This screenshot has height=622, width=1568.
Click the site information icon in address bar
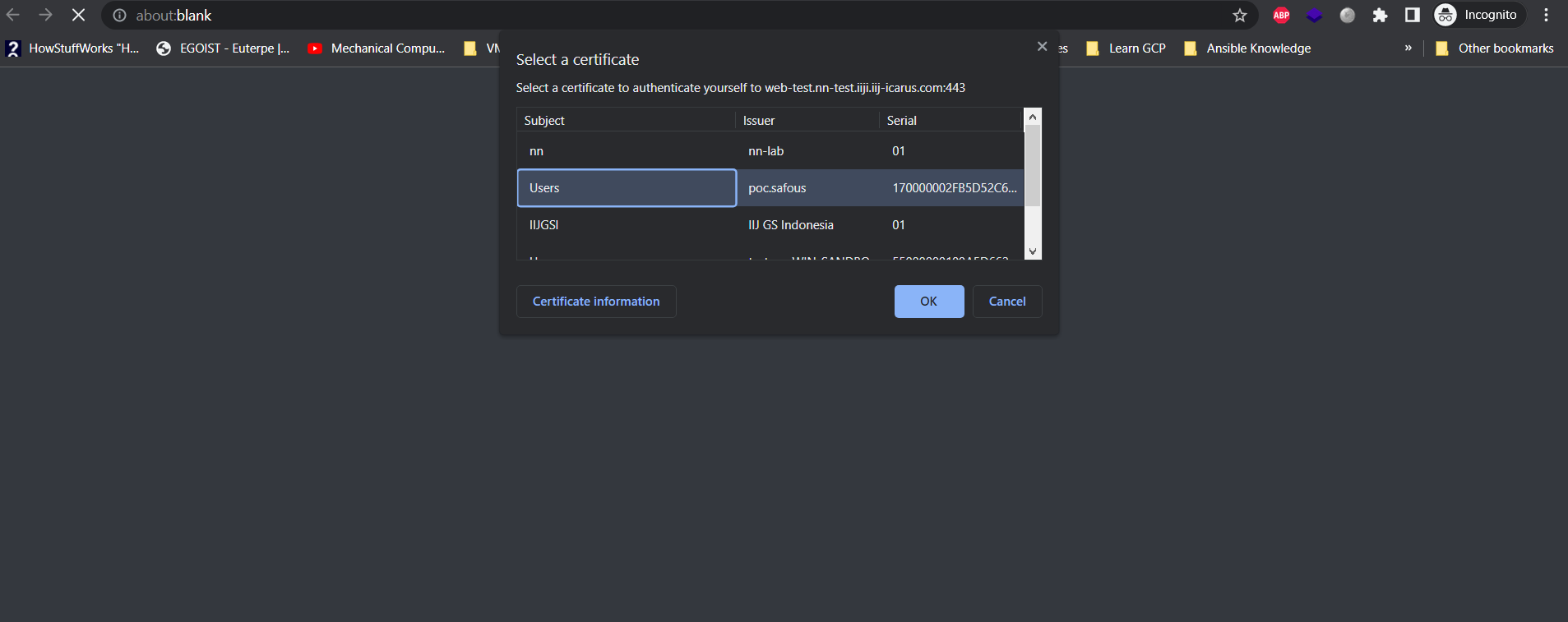(119, 15)
